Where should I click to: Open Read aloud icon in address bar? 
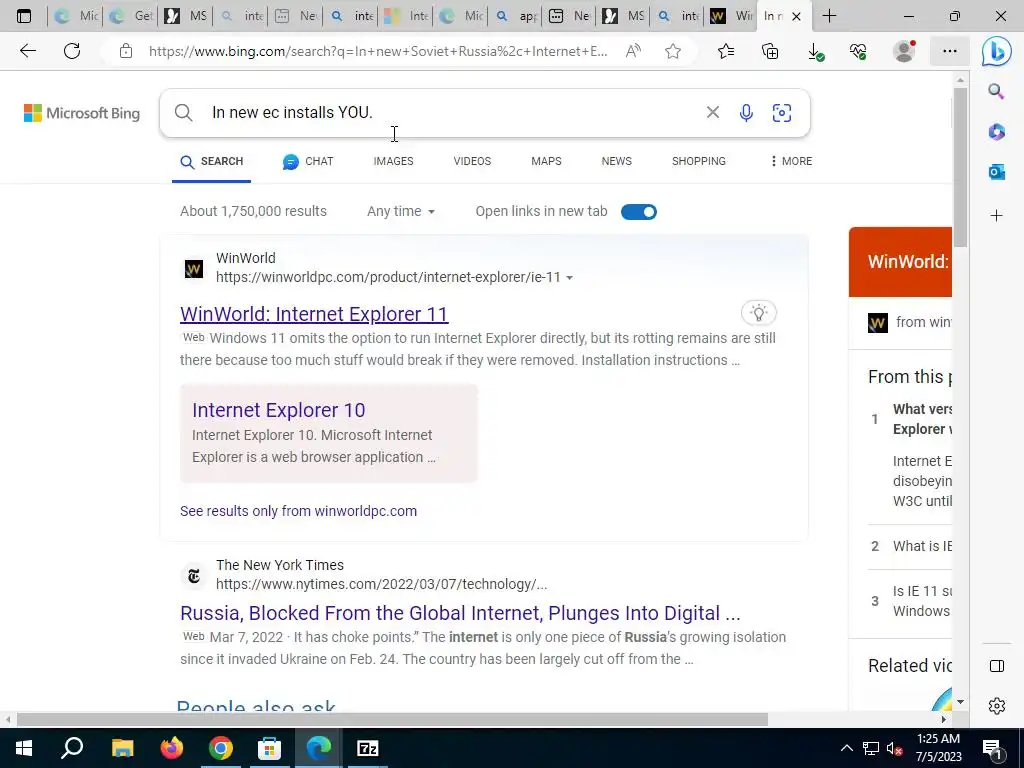(633, 51)
